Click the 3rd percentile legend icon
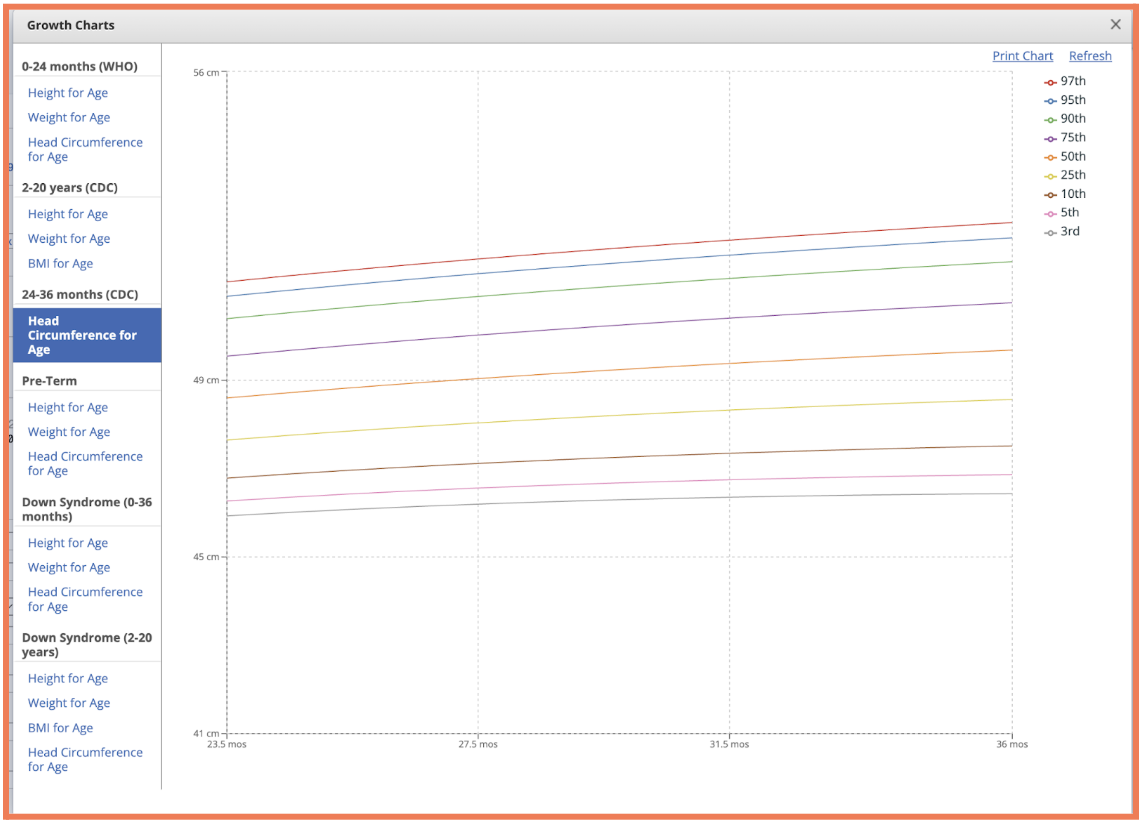 click(1051, 232)
